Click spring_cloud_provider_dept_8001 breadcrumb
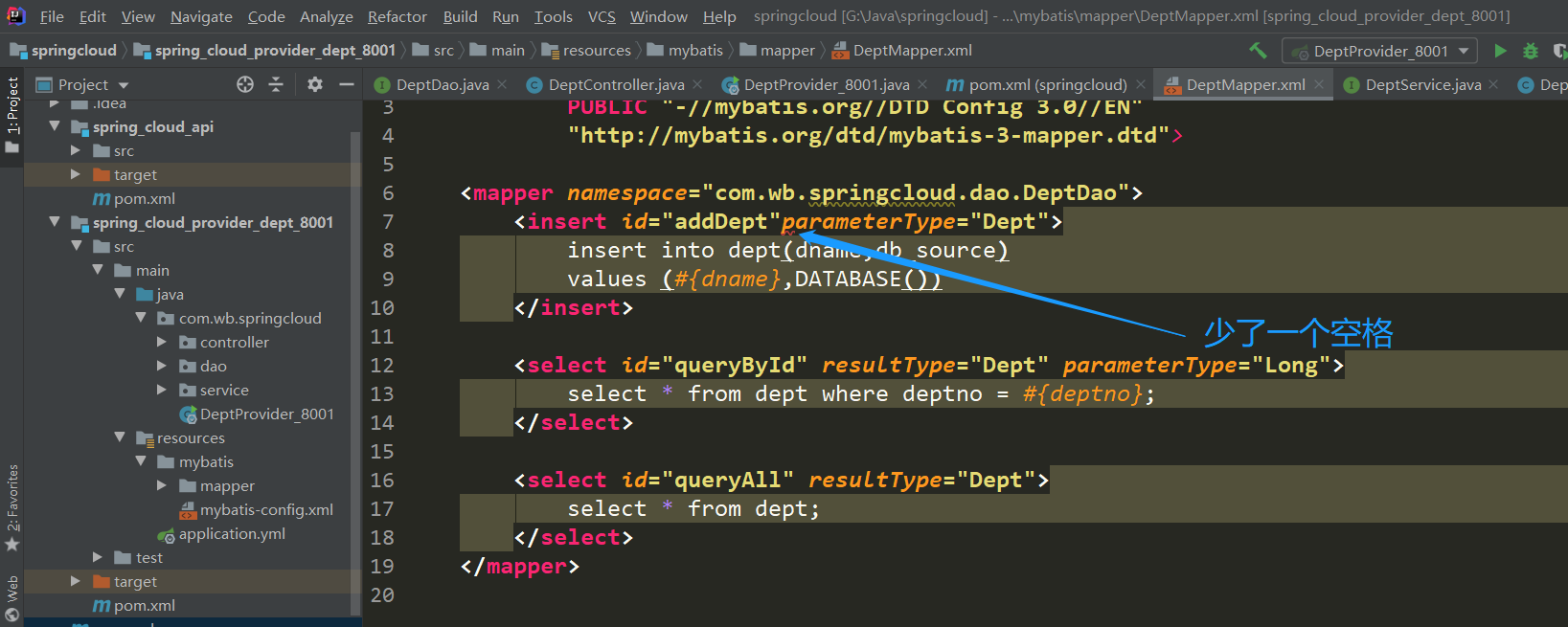1568x627 pixels. [x=264, y=50]
